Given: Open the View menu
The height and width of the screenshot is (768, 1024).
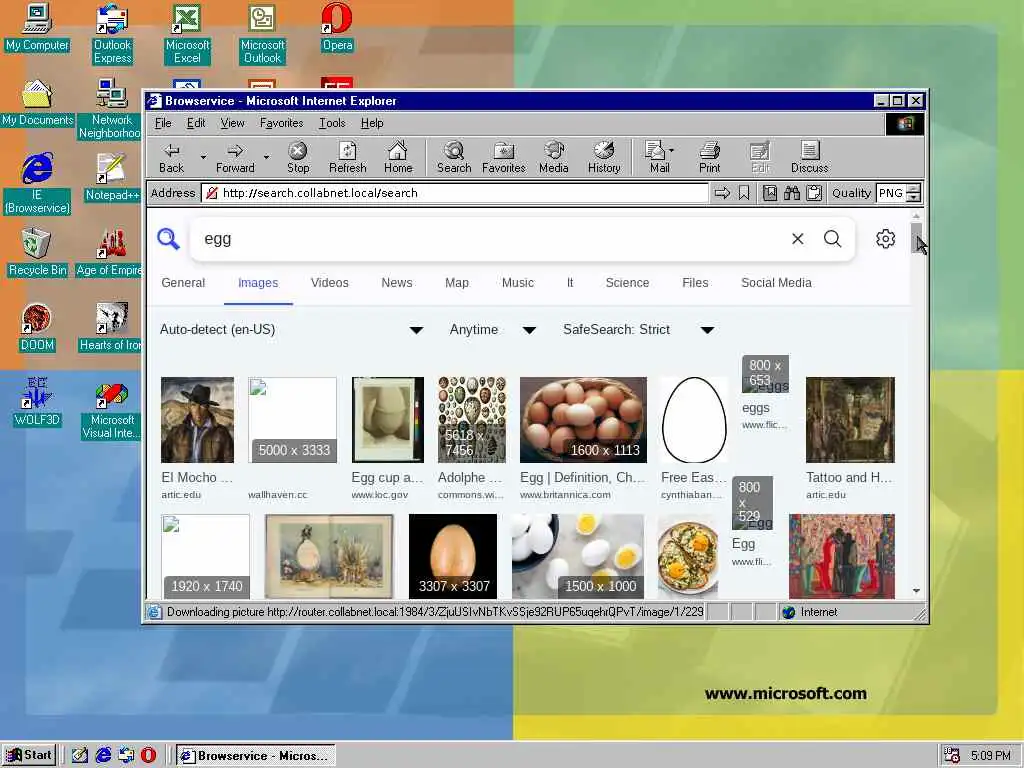Looking at the screenshot, I should 232,123.
